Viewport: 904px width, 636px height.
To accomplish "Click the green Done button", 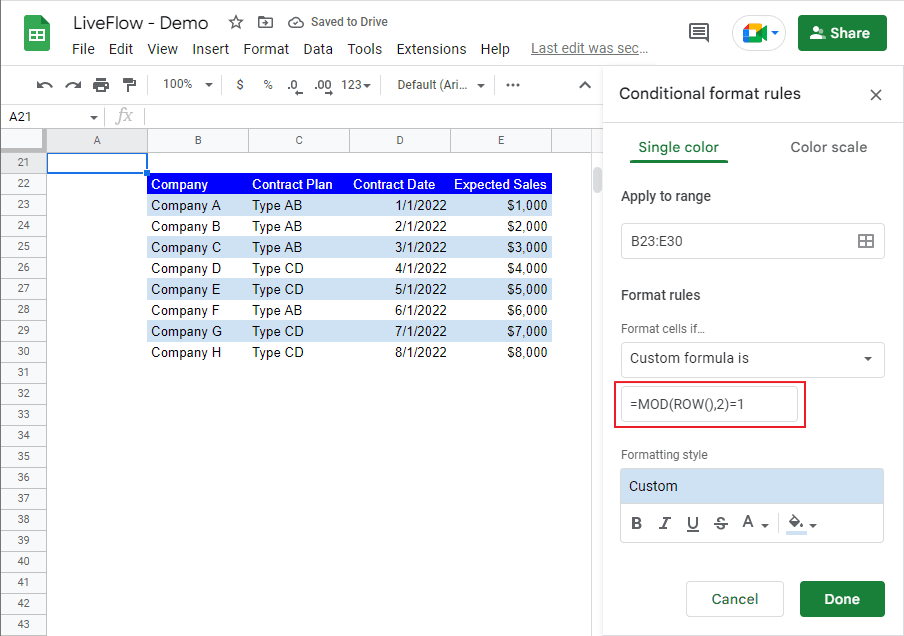I will [x=842, y=599].
